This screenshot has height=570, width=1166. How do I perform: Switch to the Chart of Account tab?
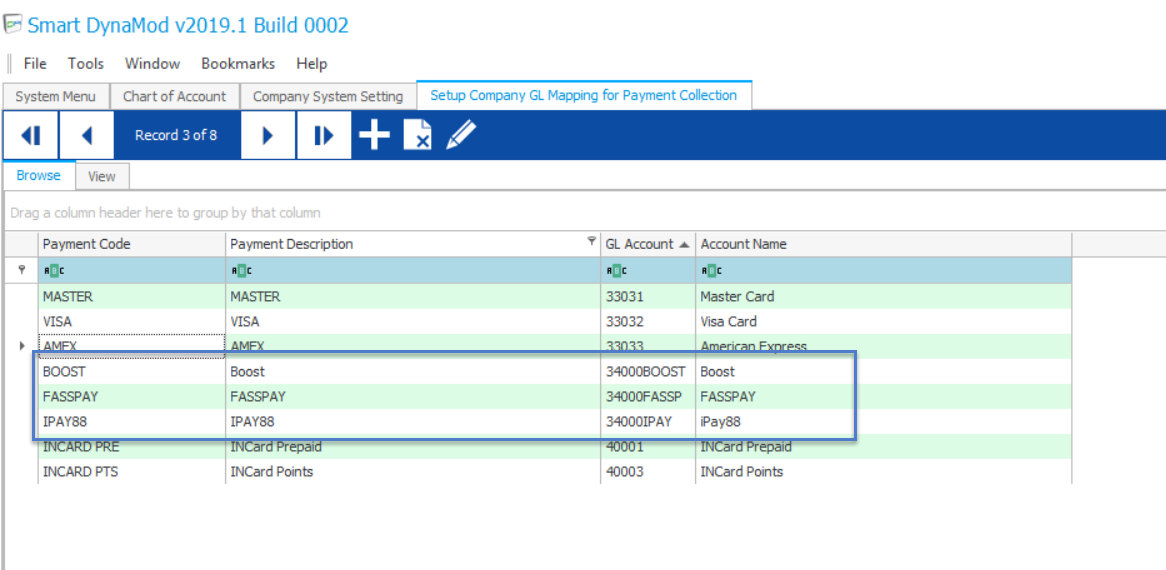[x=175, y=96]
